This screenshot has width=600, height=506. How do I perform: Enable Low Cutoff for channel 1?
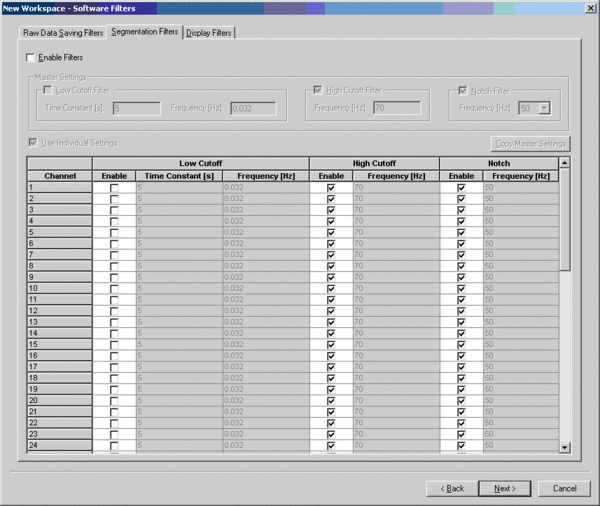(114, 187)
